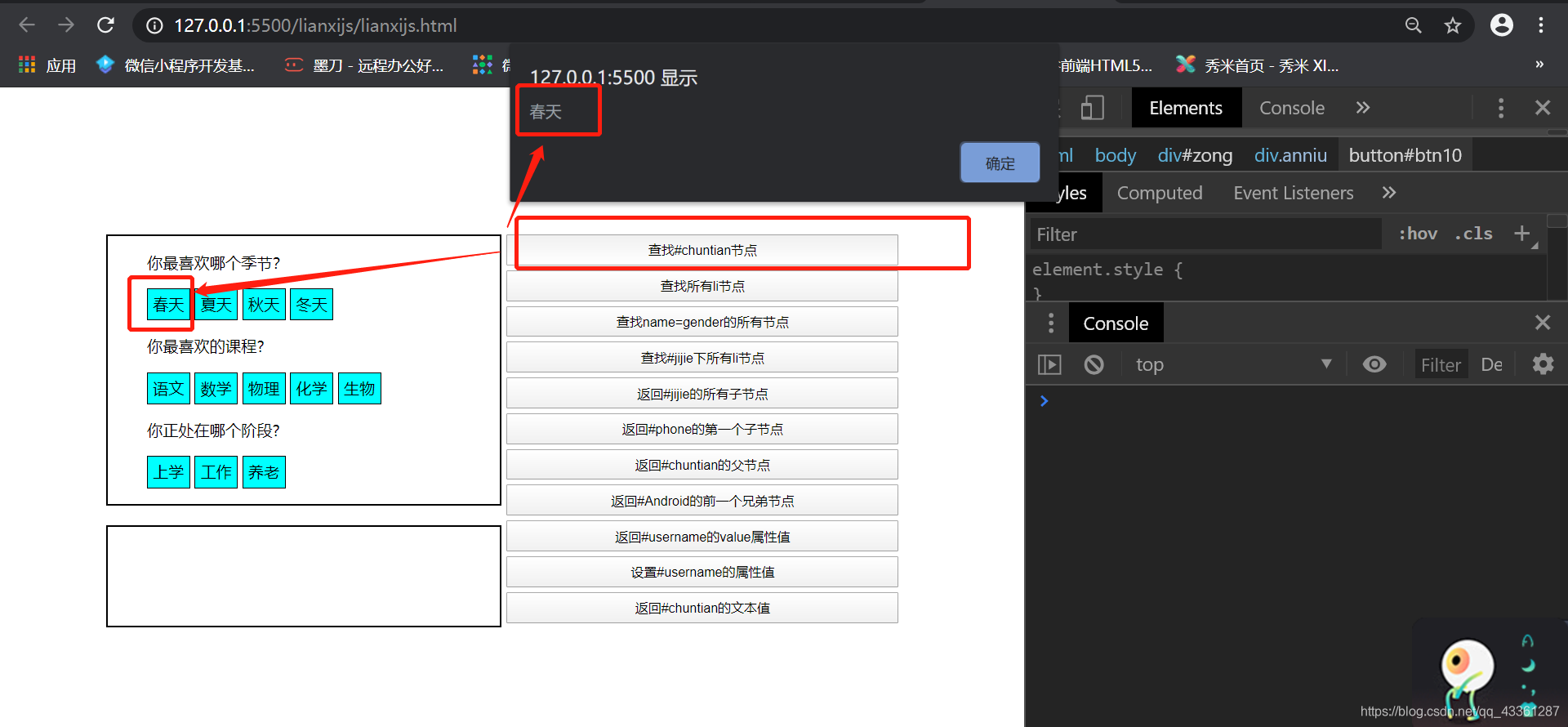
Task: Click 返回#phone的第一个子节点 button
Action: (702, 429)
